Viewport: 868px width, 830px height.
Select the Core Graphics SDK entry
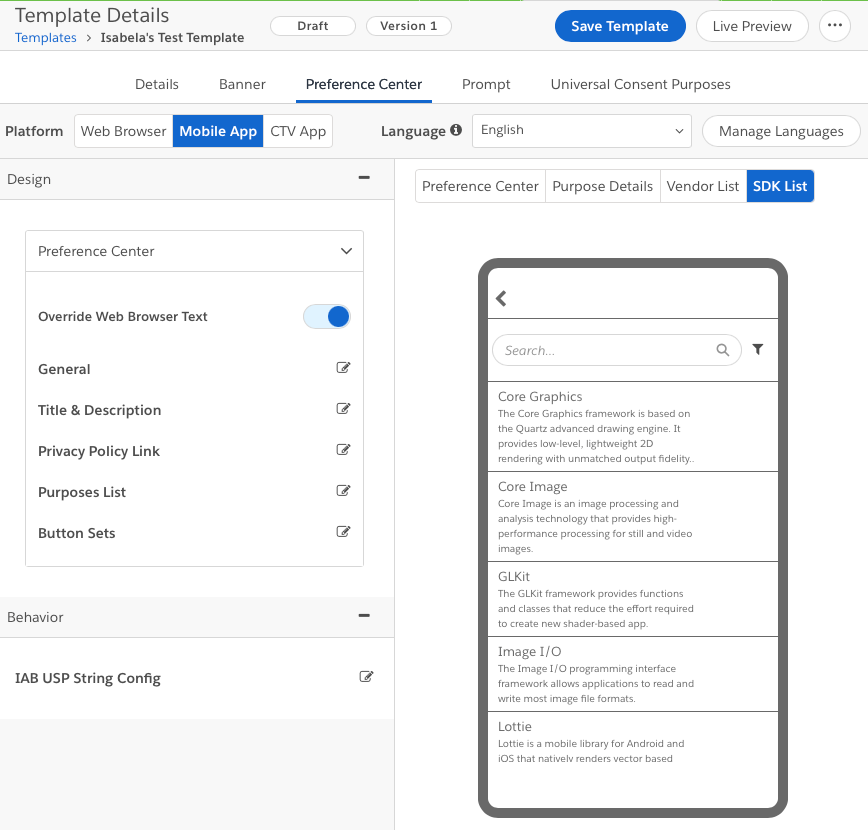tap(633, 427)
